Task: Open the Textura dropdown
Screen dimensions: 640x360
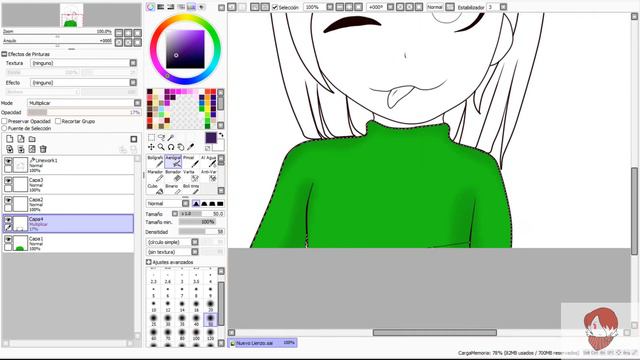Action: click(x=133, y=63)
